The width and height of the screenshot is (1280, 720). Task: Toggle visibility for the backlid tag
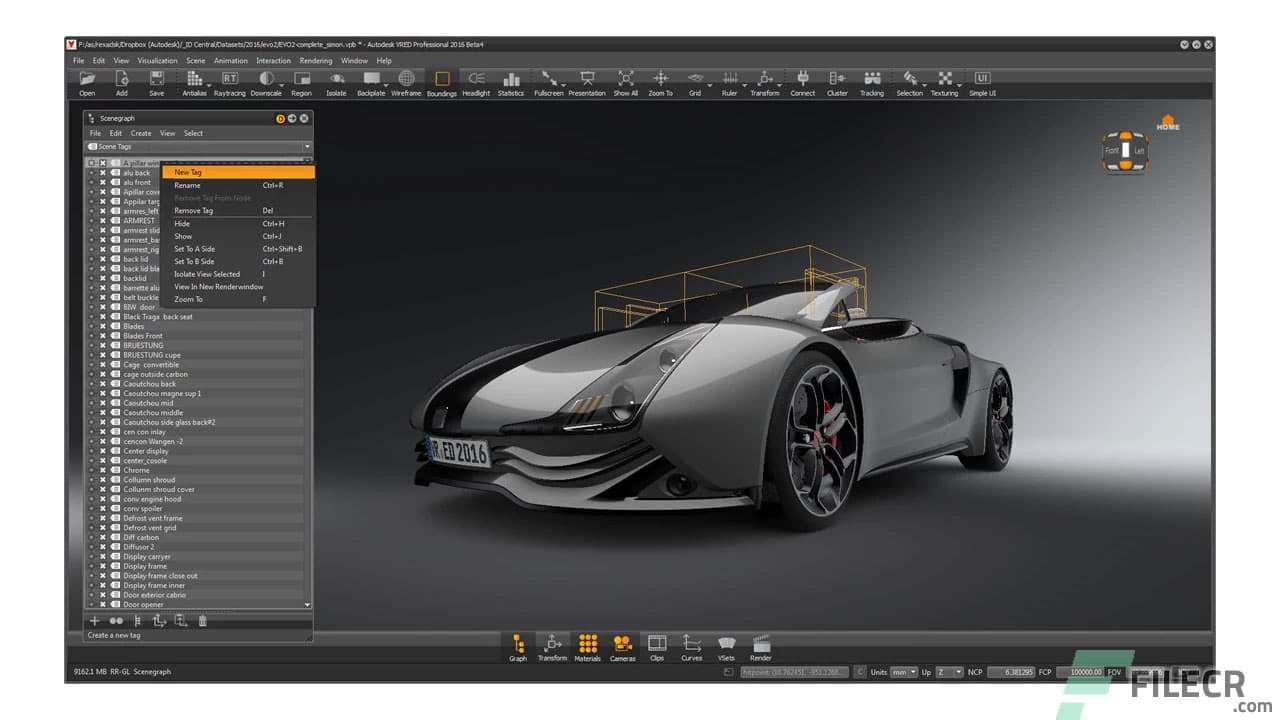pos(102,278)
